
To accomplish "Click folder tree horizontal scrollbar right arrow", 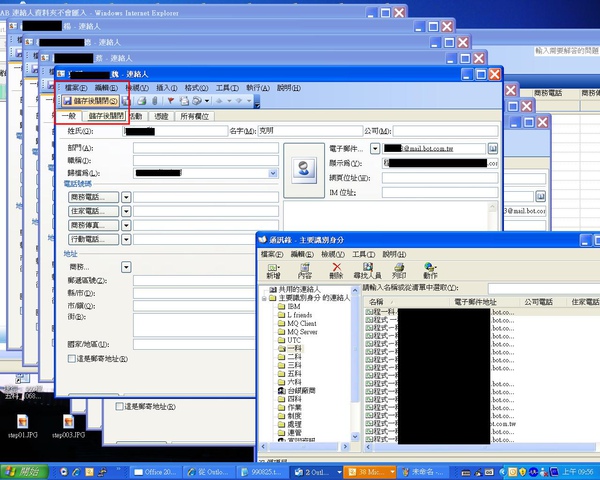I will 345,446.
